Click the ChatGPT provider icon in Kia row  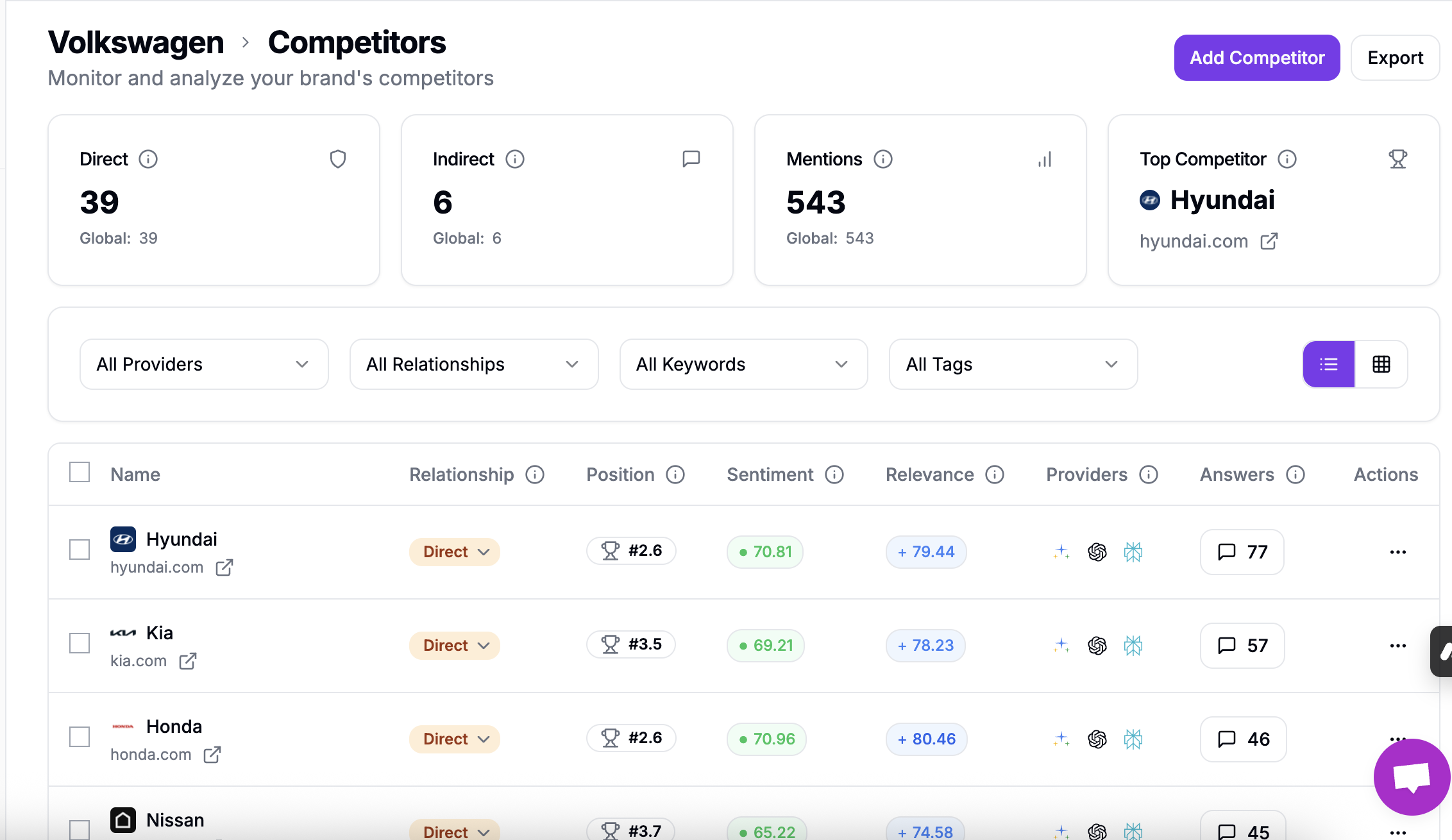click(x=1097, y=646)
